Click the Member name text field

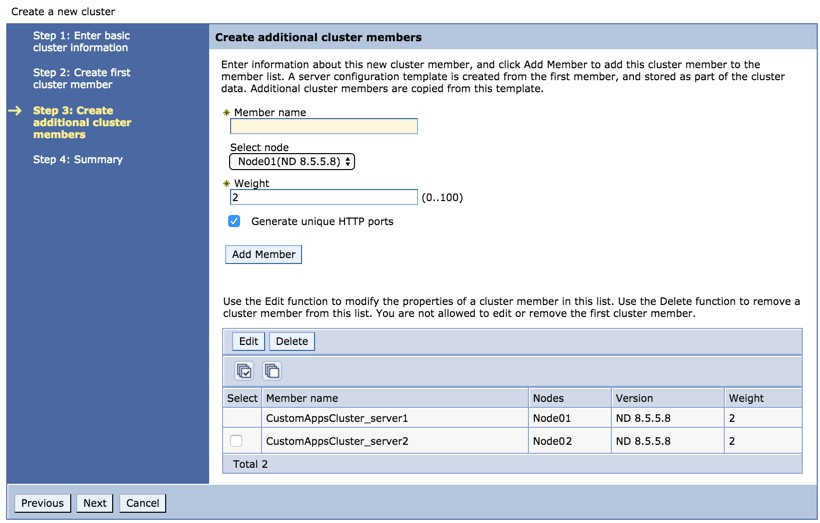[323, 126]
